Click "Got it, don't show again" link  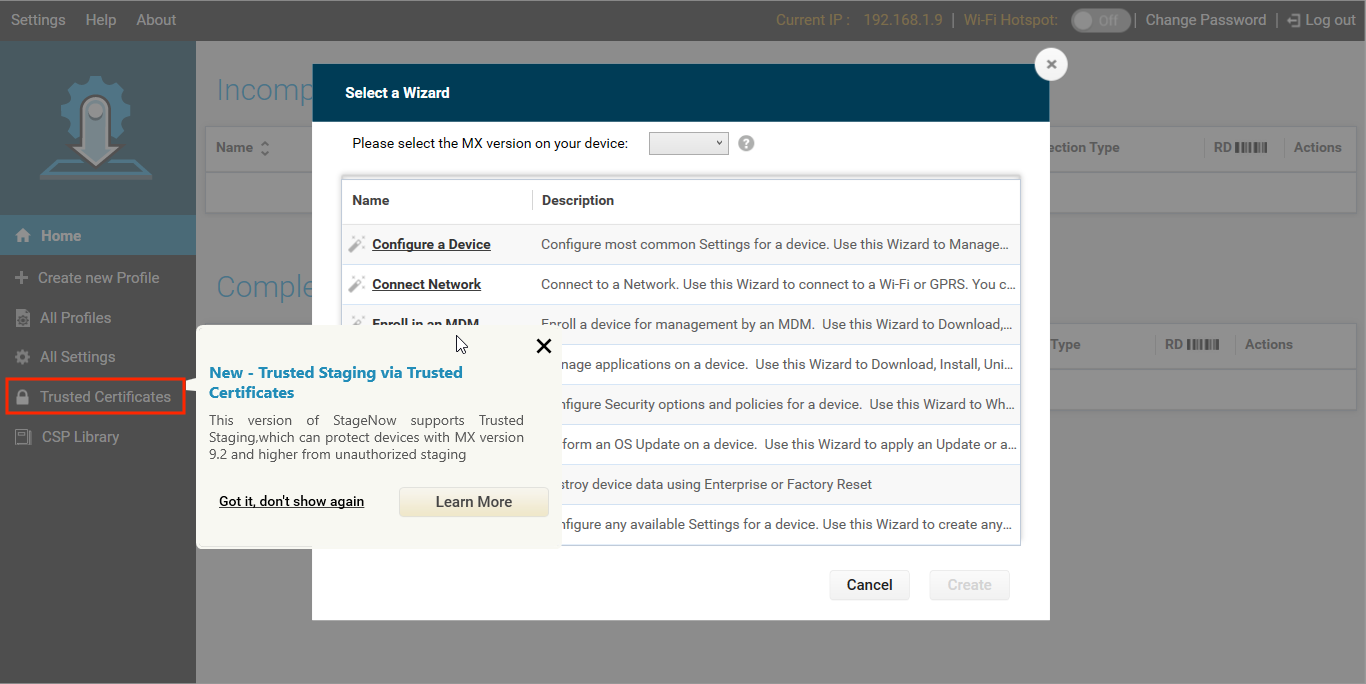(x=291, y=501)
